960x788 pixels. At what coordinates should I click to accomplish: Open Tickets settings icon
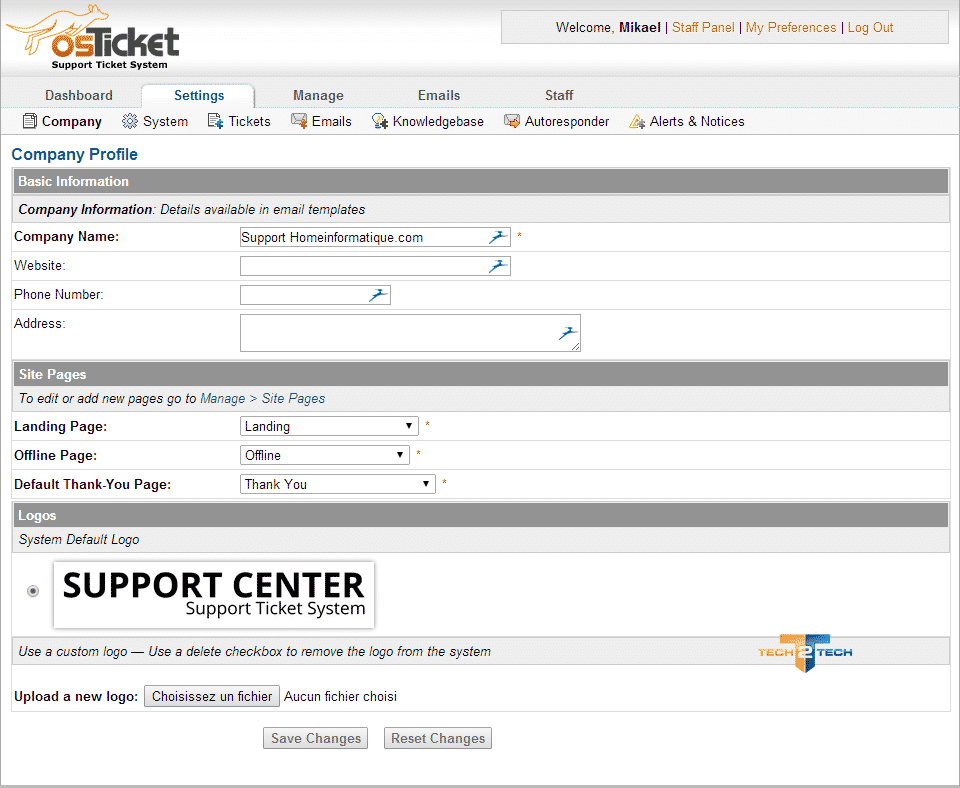215,122
